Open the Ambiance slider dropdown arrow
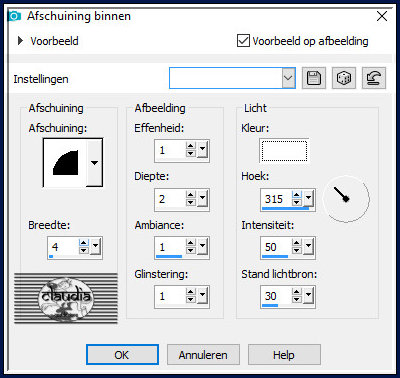Image resolution: width=400 pixels, height=378 pixels. coord(202,247)
